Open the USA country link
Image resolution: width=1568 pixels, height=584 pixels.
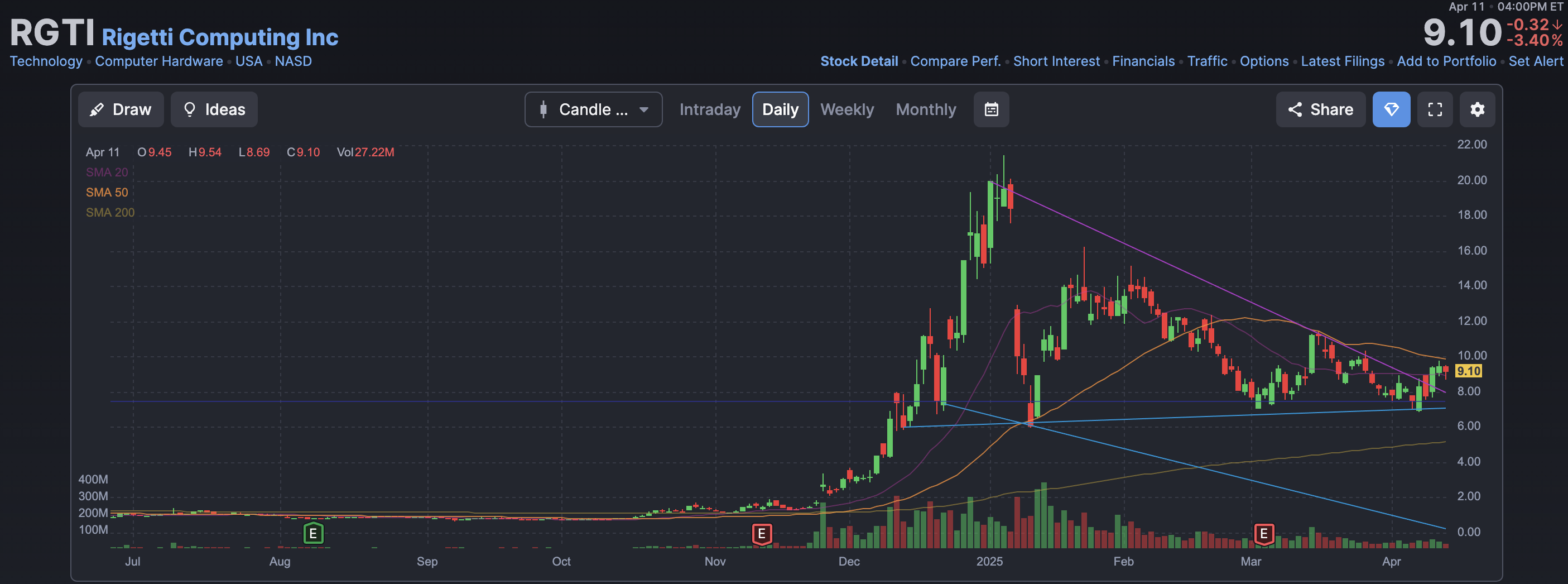(248, 61)
